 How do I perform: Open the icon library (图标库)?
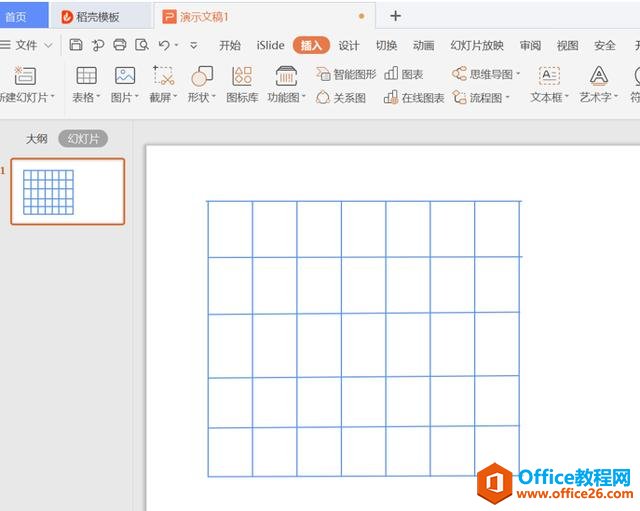click(x=242, y=84)
